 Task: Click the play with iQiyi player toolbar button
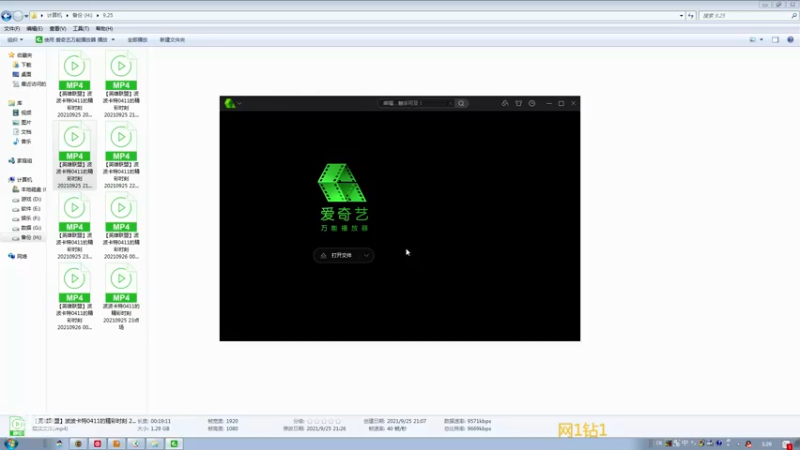pyautogui.click(x=71, y=39)
